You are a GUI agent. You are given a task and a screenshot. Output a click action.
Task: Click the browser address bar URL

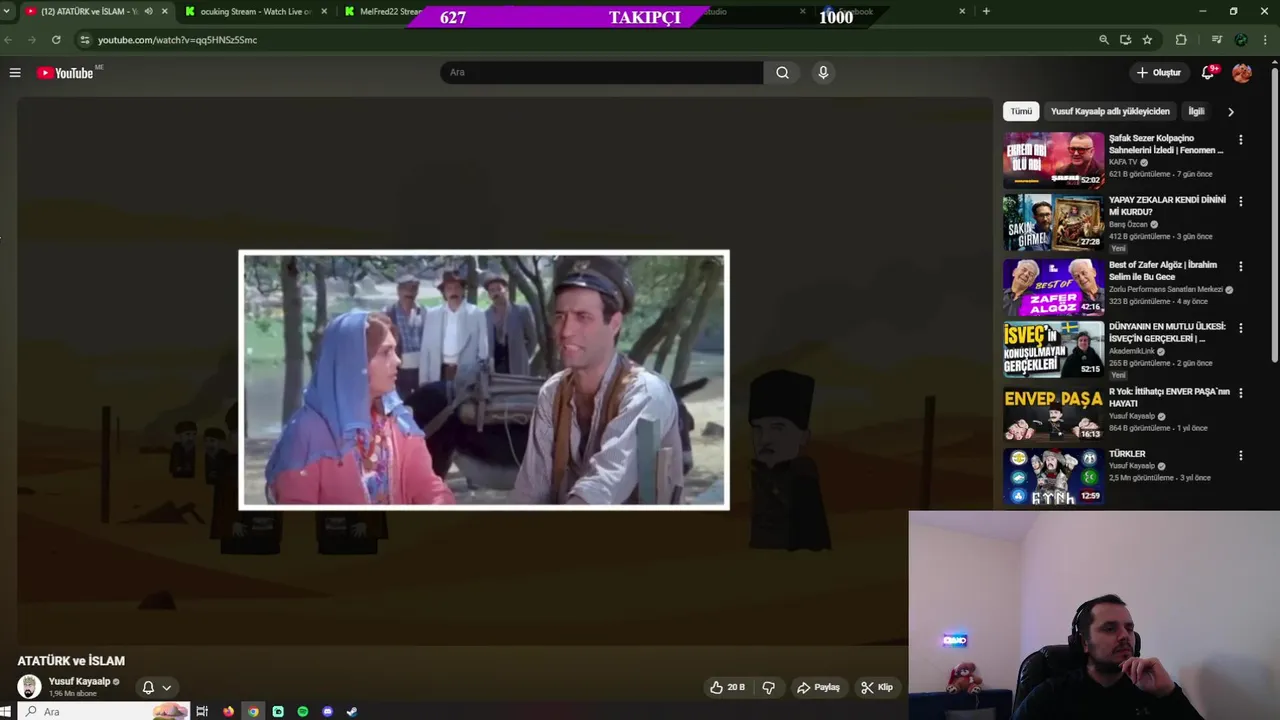coord(177,40)
